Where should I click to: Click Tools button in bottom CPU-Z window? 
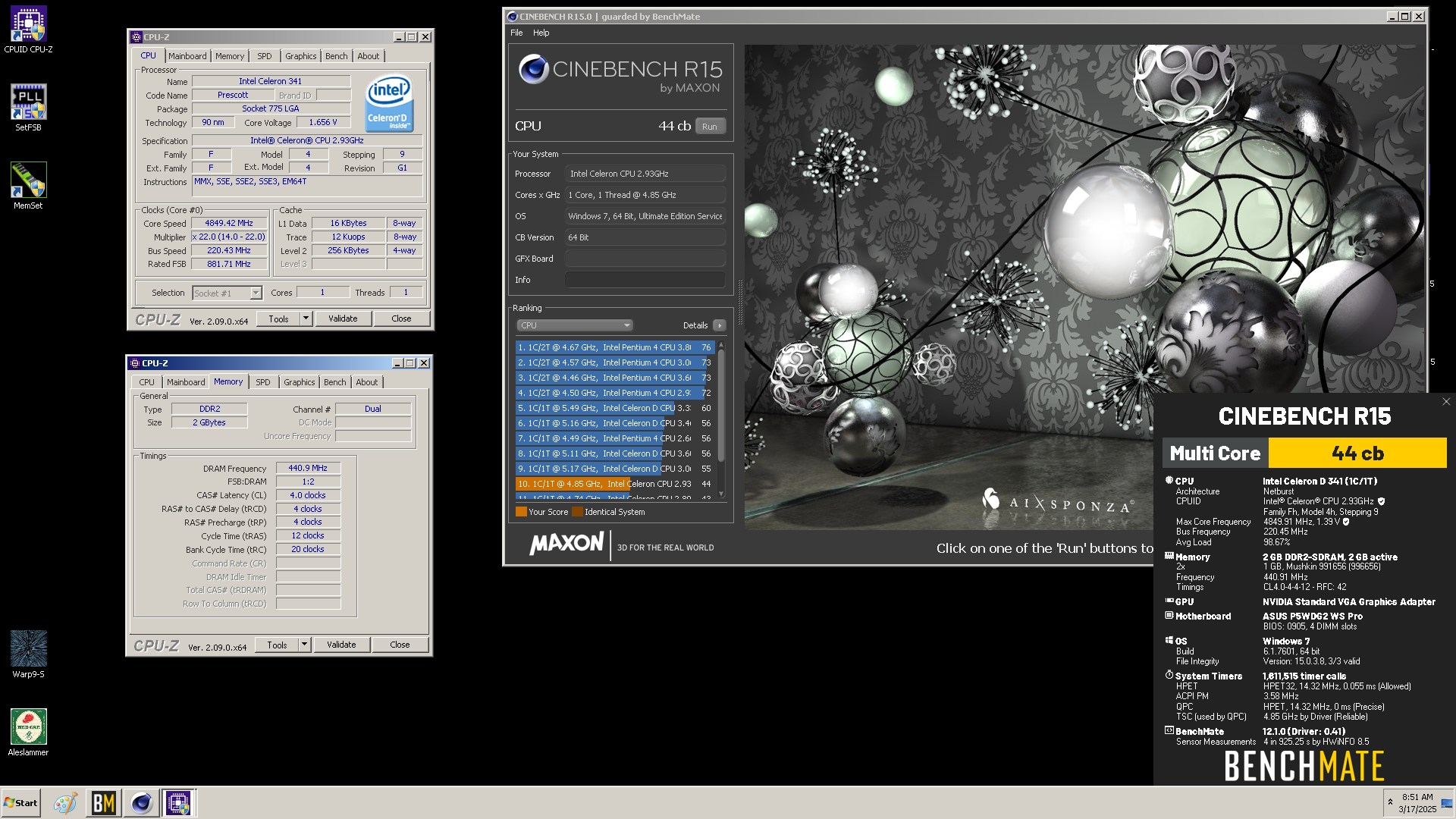click(x=277, y=645)
